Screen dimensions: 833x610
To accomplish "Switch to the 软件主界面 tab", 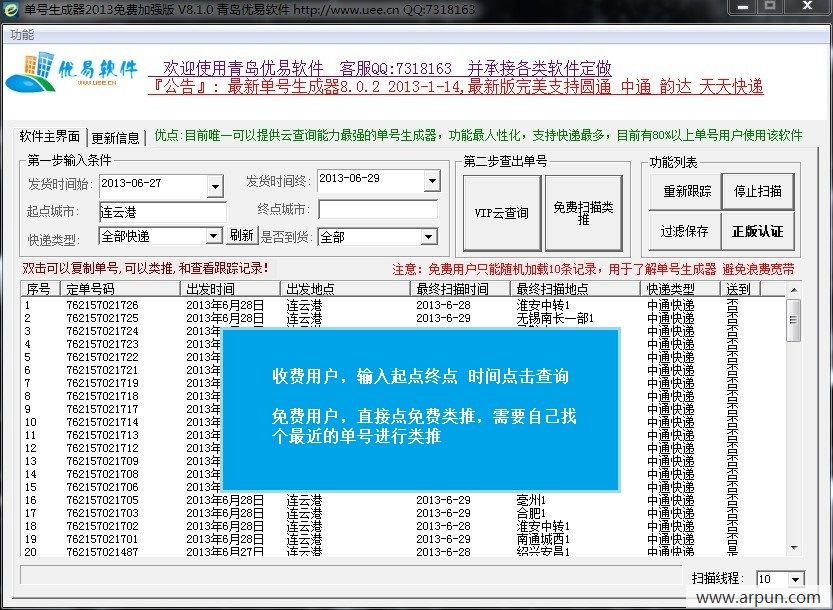I will coord(49,137).
